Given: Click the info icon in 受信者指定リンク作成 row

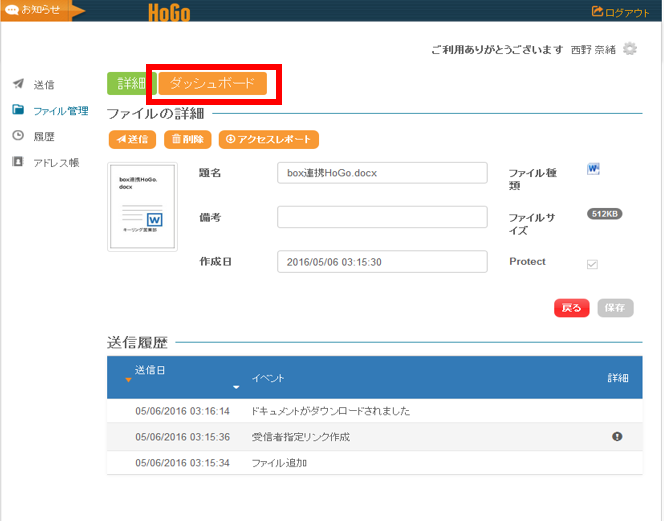Looking at the screenshot, I should [x=617, y=436].
